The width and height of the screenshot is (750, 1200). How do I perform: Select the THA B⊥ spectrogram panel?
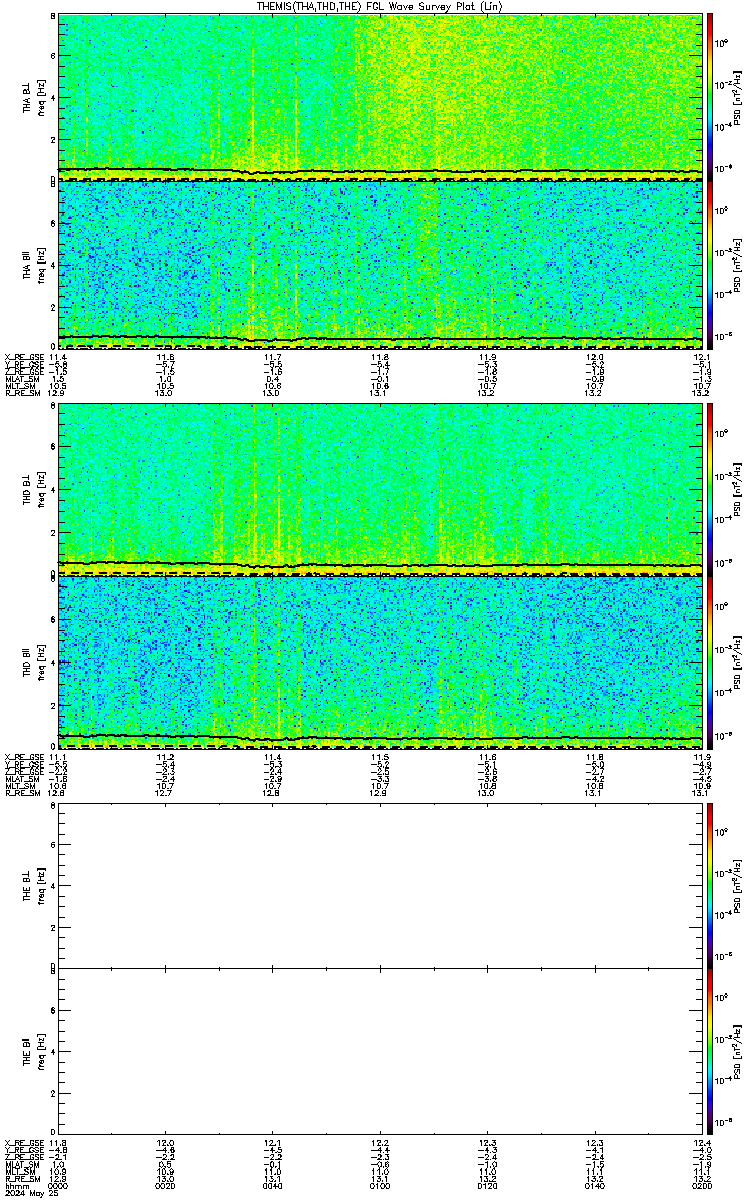[379, 97]
